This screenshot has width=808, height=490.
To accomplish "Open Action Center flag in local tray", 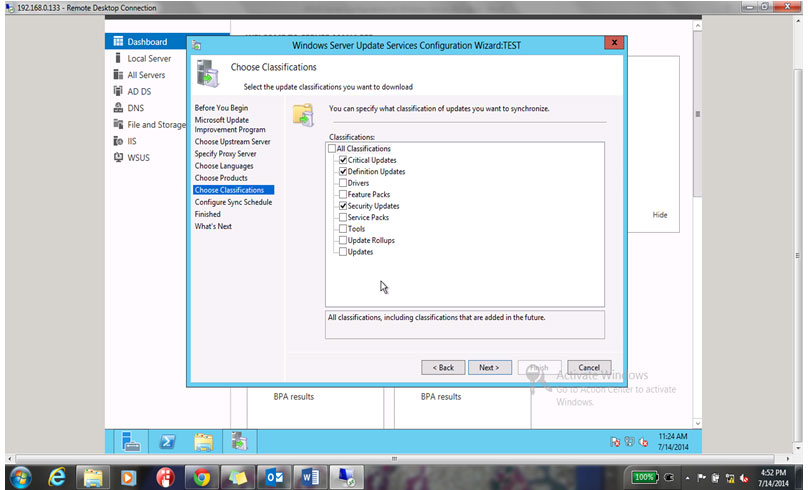I will [x=701, y=478].
